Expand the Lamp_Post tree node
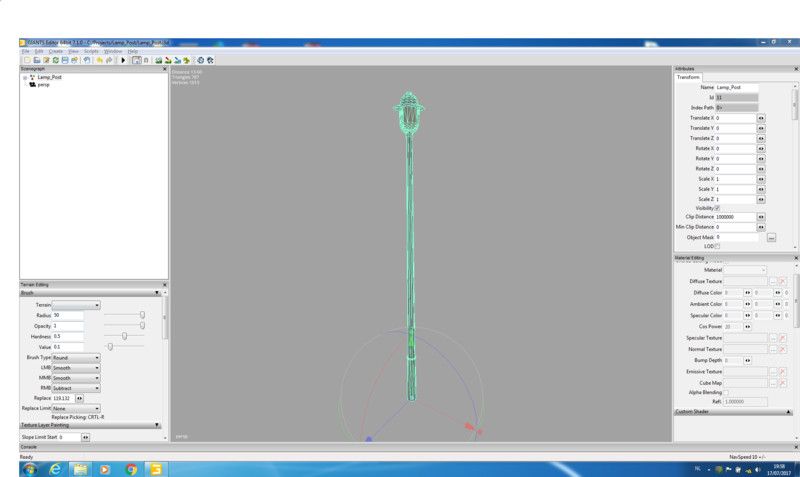Image resolution: width=800 pixels, height=477 pixels. coord(25,77)
